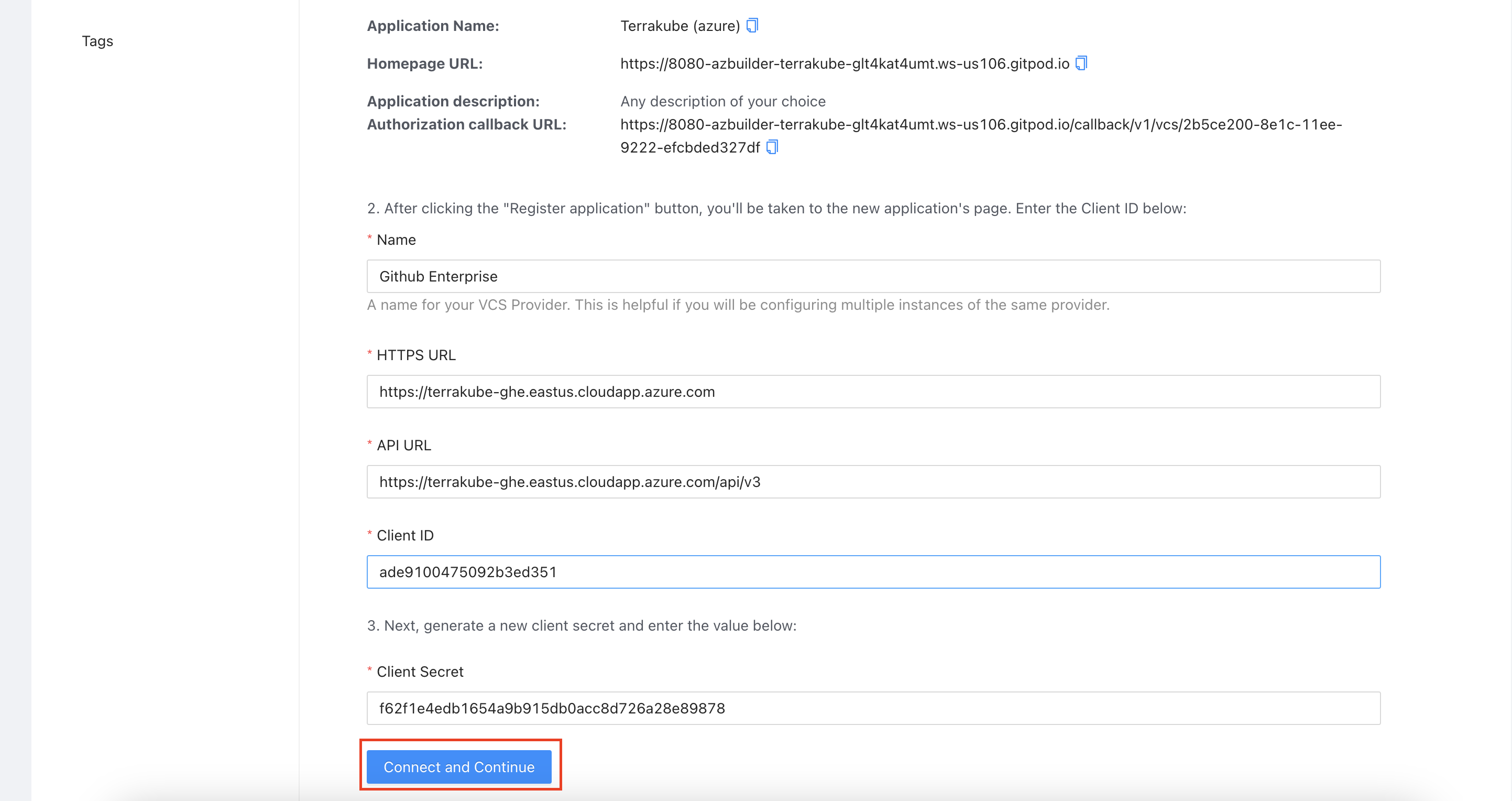
Task: Click the VCS Provider name helper text
Action: point(738,305)
